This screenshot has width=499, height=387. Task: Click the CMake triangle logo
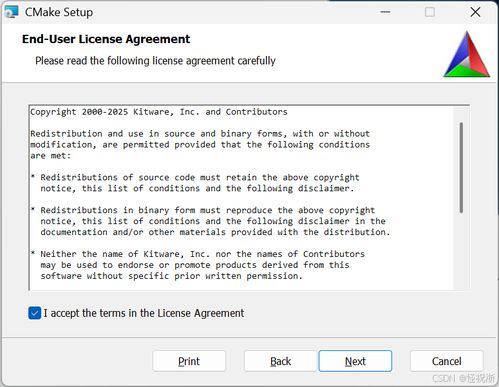[x=467, y=54]
